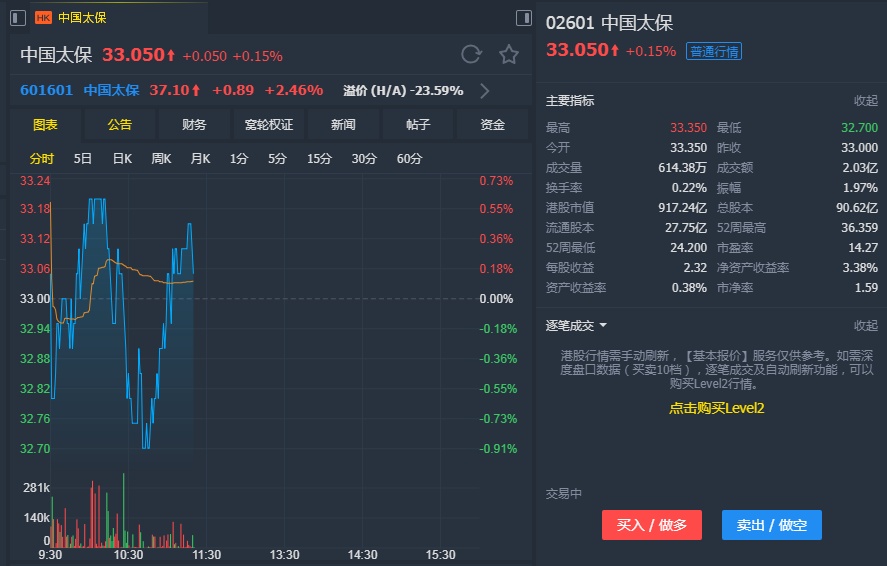Open the A-share row arrow chevron
Screen dimensions: 887x566
pyautogui.click(x=485, y=91)
